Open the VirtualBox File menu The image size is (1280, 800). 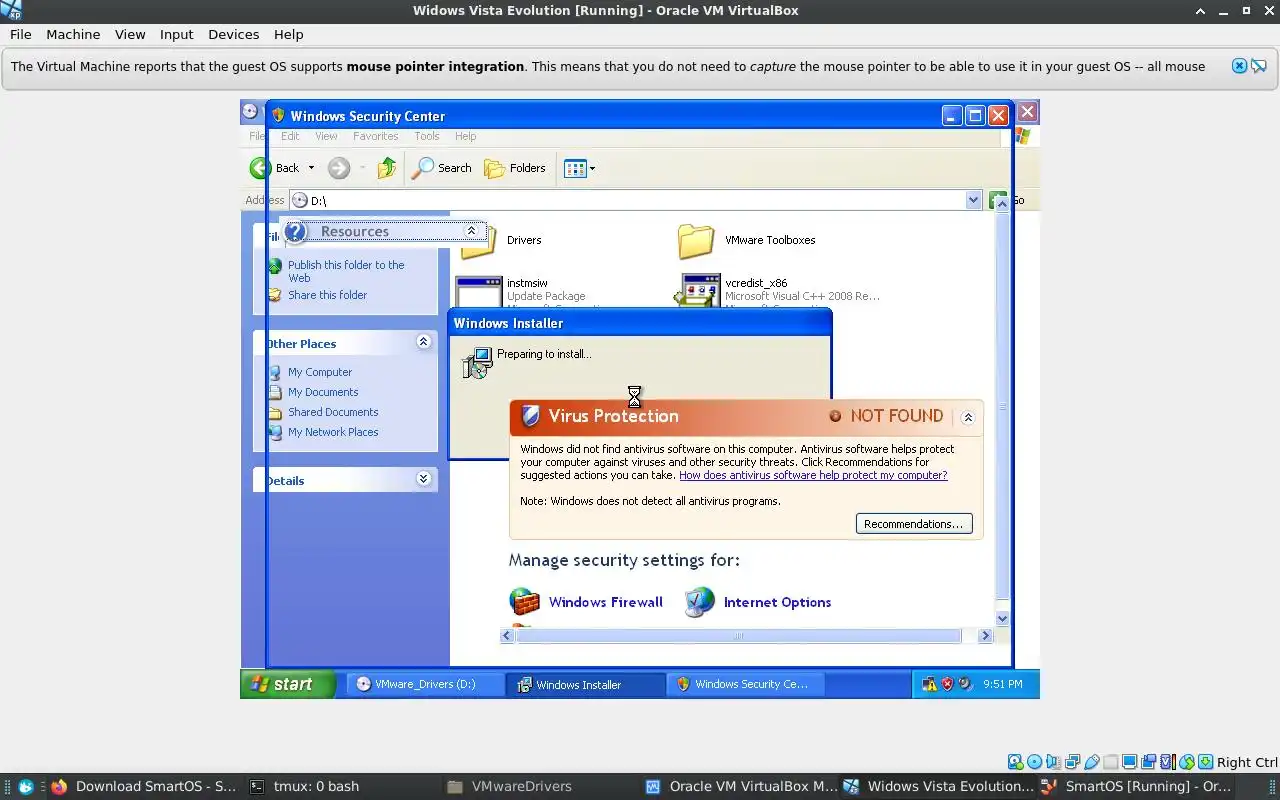tap(21, 34)
